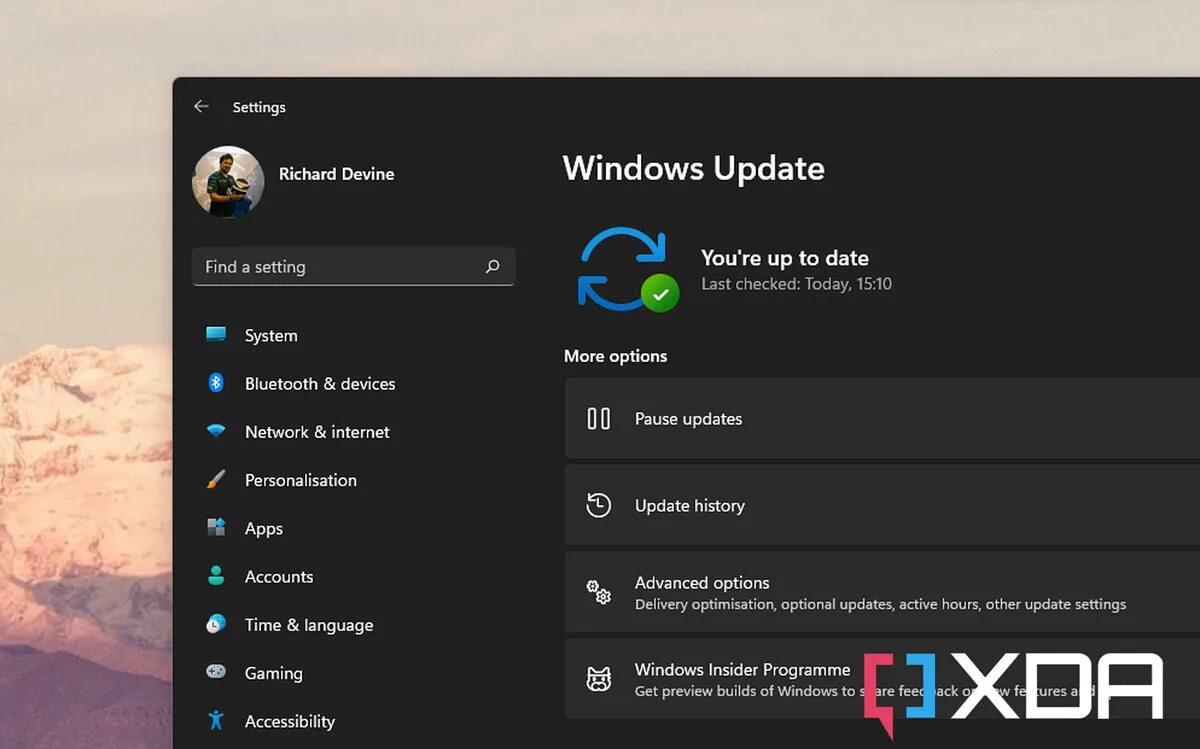Click the Bluetooth icon in the sidebar

coord(216,383)
